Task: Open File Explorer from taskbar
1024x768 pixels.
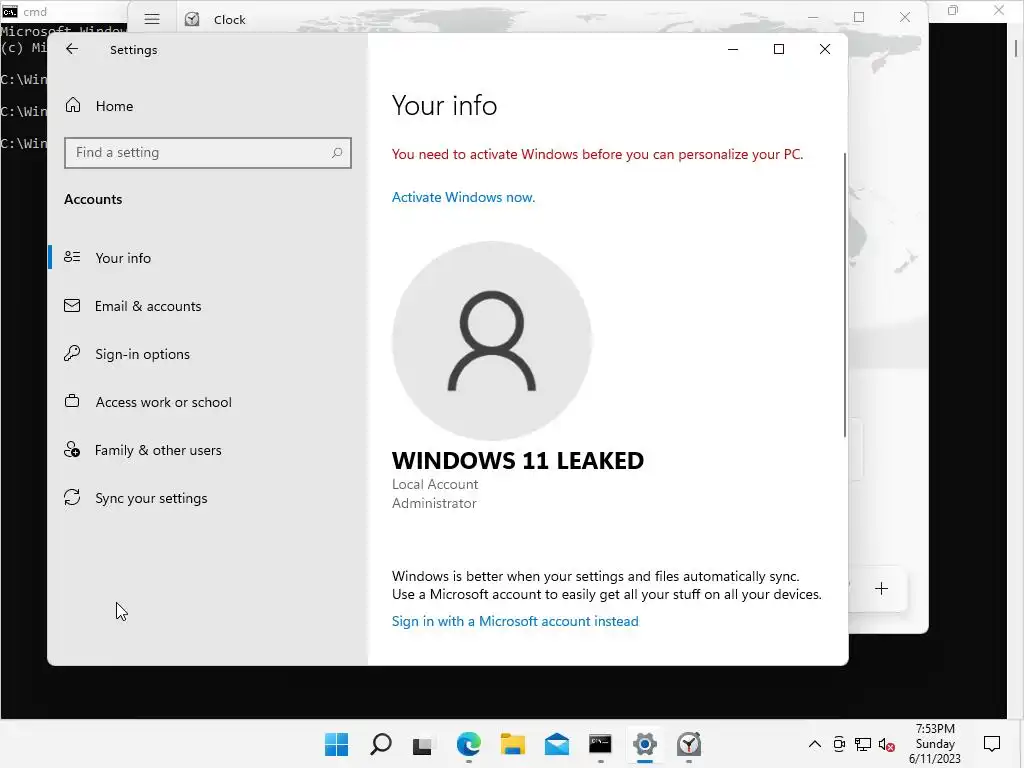Action: (x=513, y=744)
